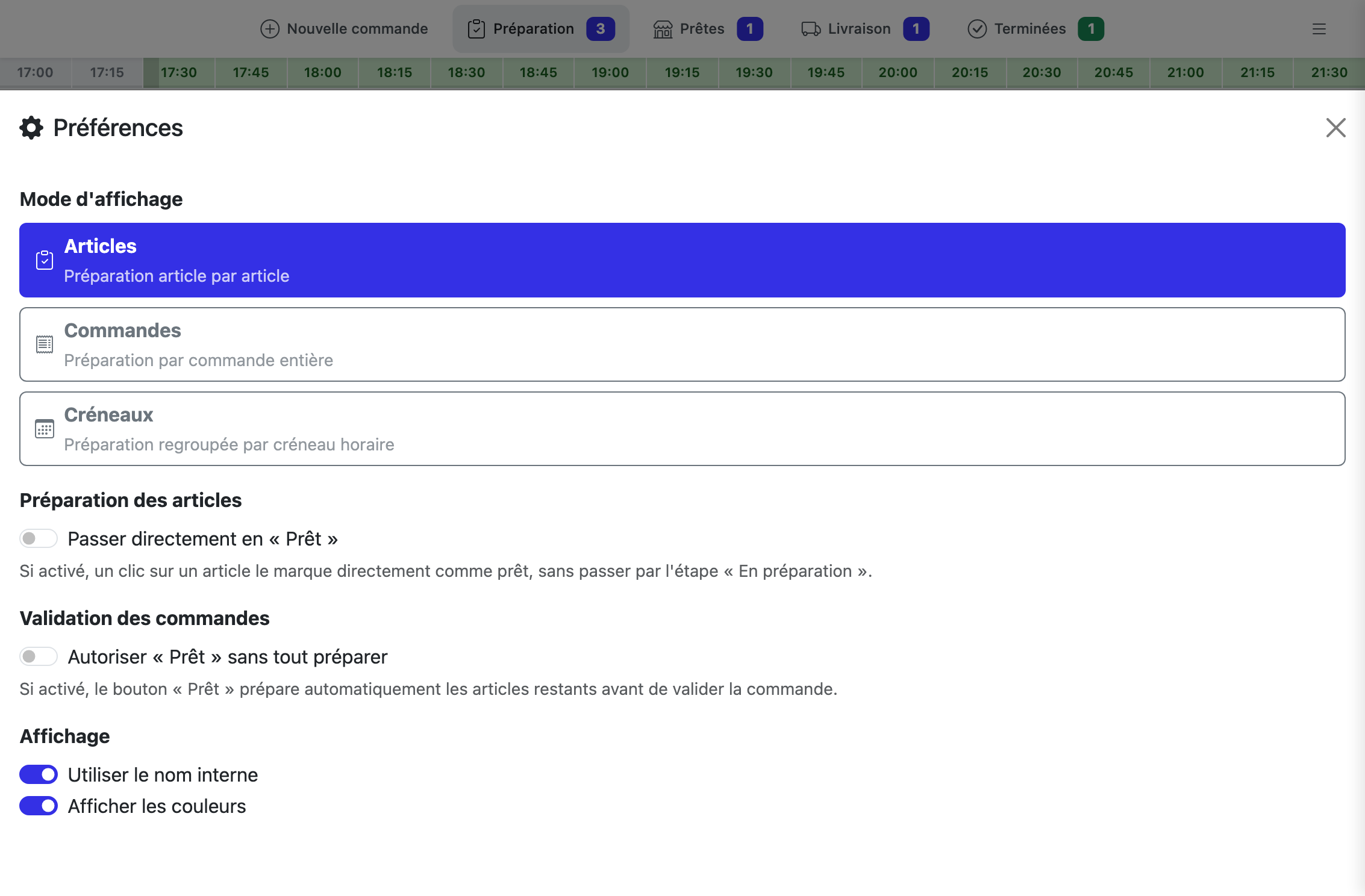
Task: Select the 19:15 time slot
Action: 682,73
